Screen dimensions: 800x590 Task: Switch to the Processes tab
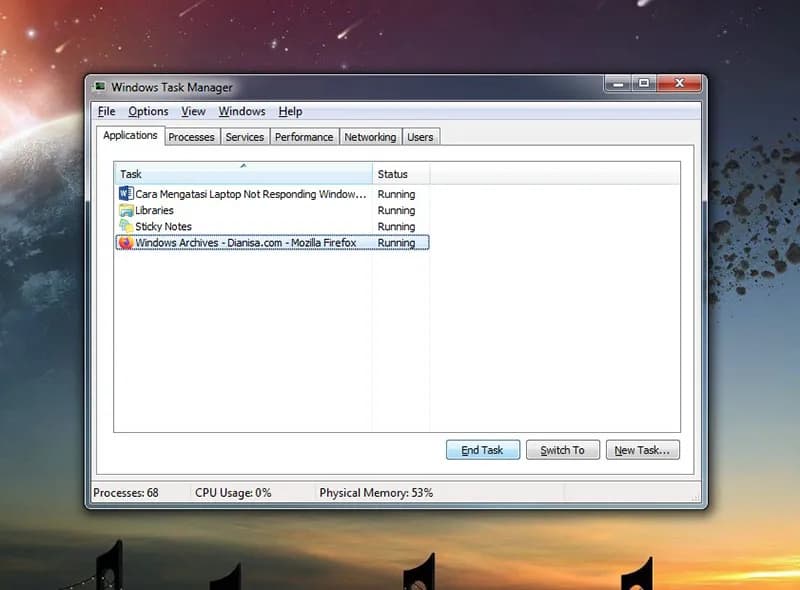click(191, 137)
